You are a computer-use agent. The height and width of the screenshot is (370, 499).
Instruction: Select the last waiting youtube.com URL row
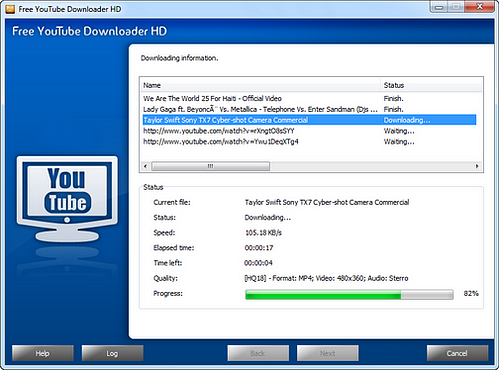(309, 142)
